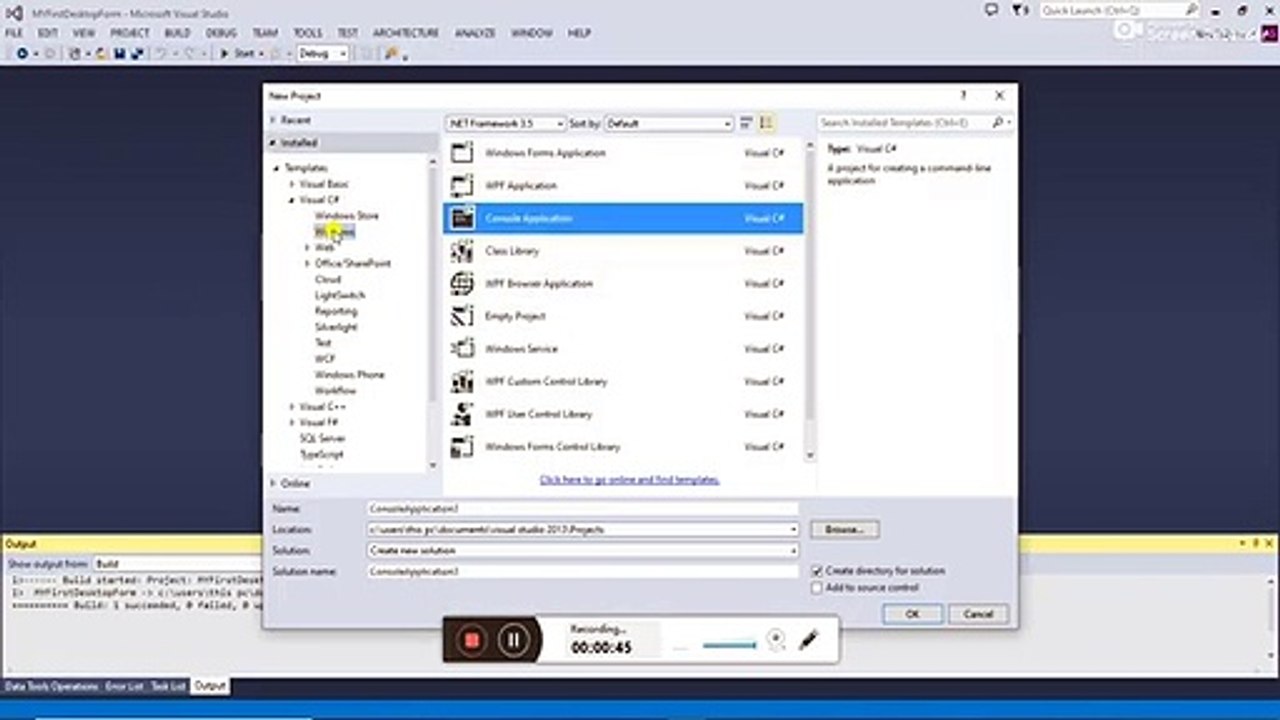Viewport: 1280px width, 720px height.
Task: Pause the screen recording
Action: pyautogui.click(x=513, y=640)
